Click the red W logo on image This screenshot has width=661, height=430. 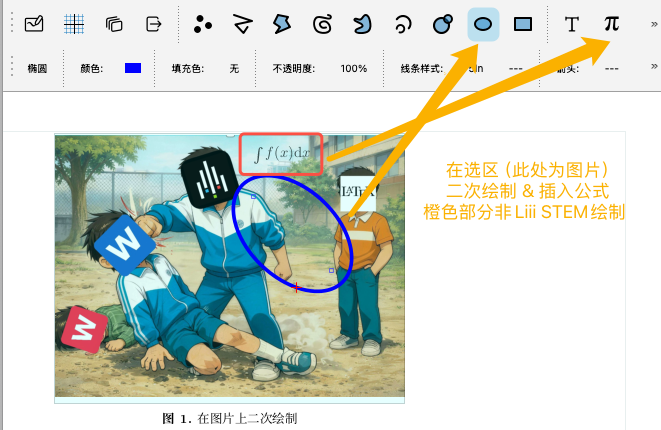pyautogui.click(x=85, y=330)
